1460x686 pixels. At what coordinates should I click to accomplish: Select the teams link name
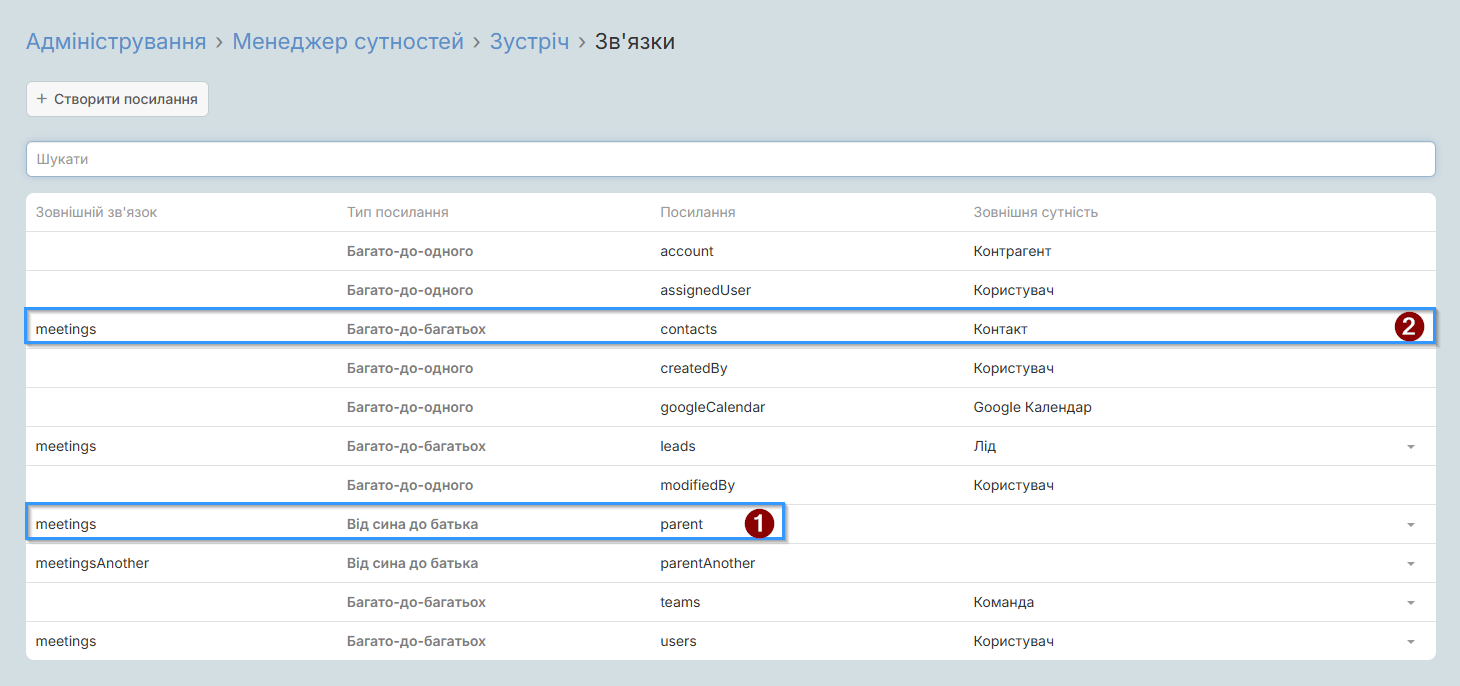[680, 602]
